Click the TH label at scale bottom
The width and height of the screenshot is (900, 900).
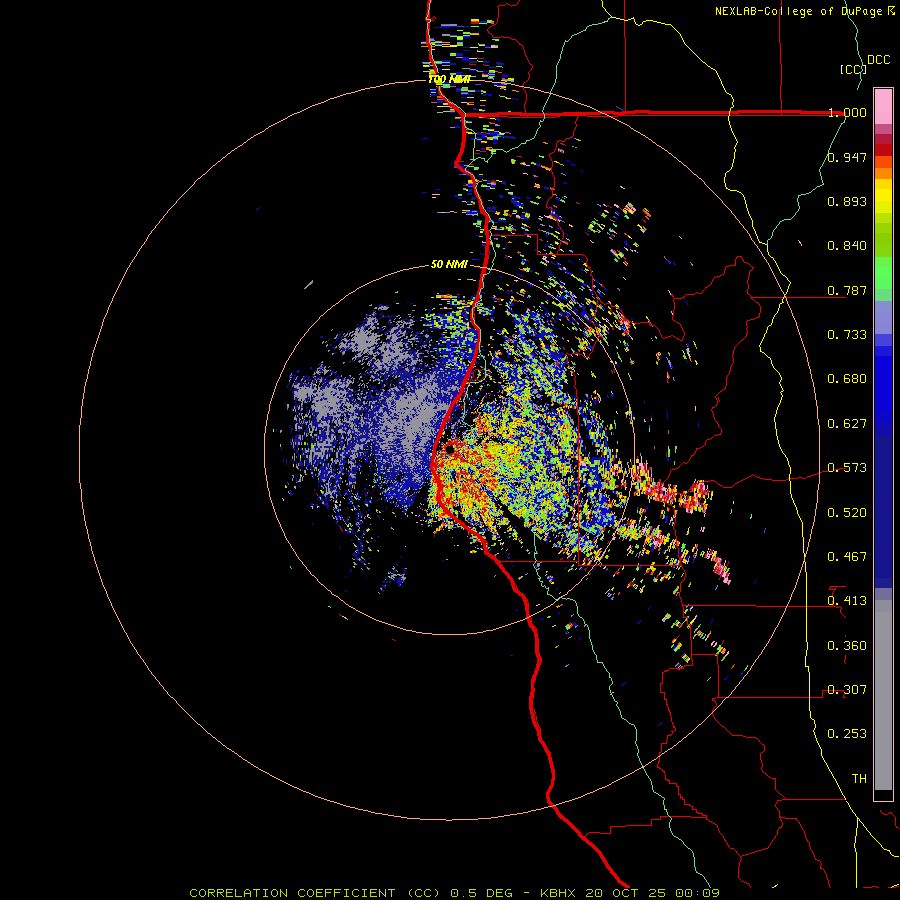point(859,779)
